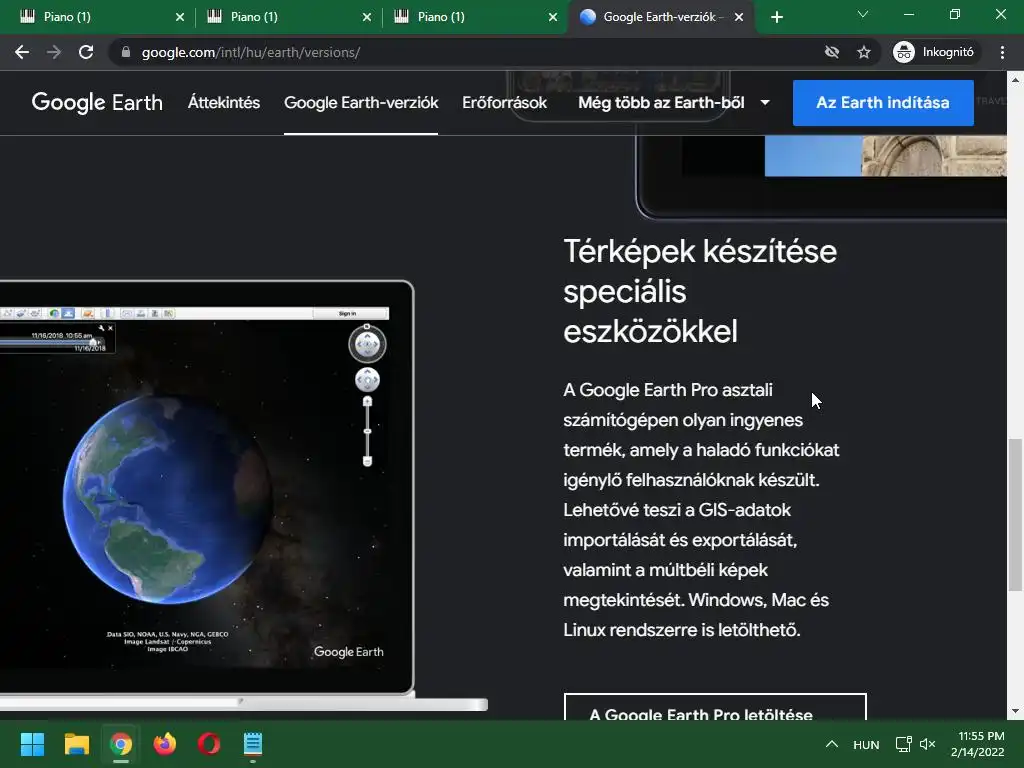Open a new browser tab

pos(776,17)
